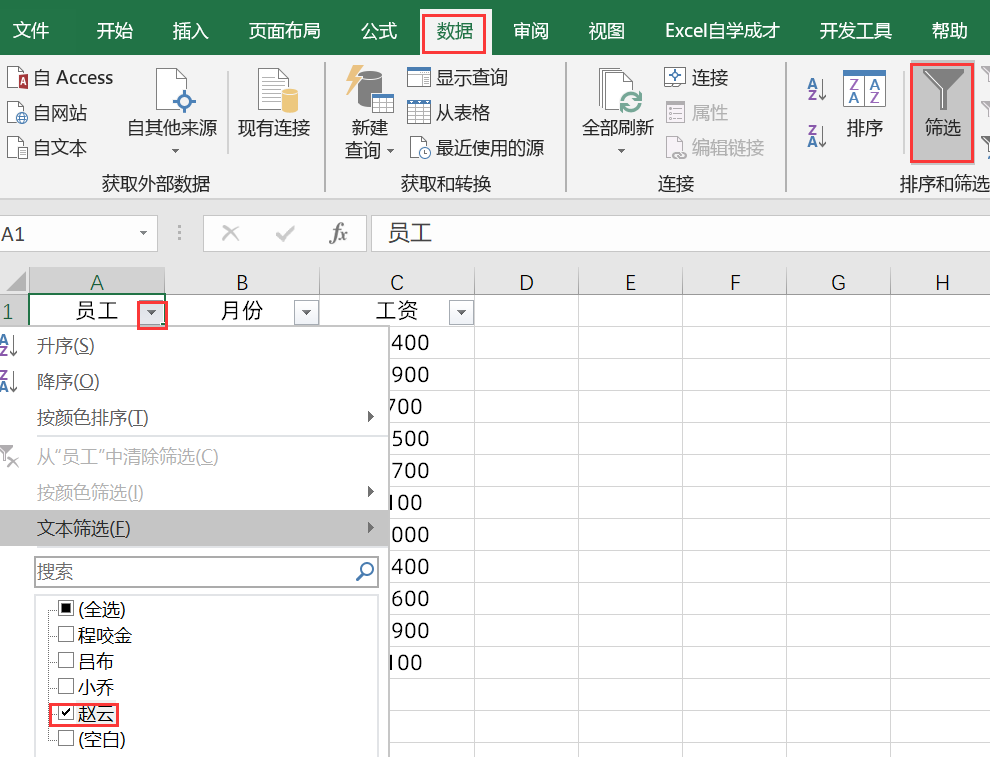The width and height of the screenshot is (990, 757).
Task: Select row 1 header
Action: click(14, 311)
